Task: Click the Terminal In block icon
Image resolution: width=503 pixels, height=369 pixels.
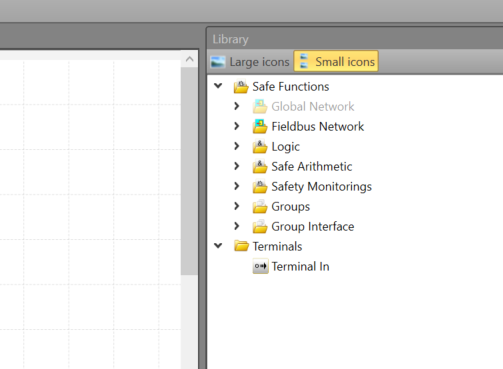Action: coord(260,266)
